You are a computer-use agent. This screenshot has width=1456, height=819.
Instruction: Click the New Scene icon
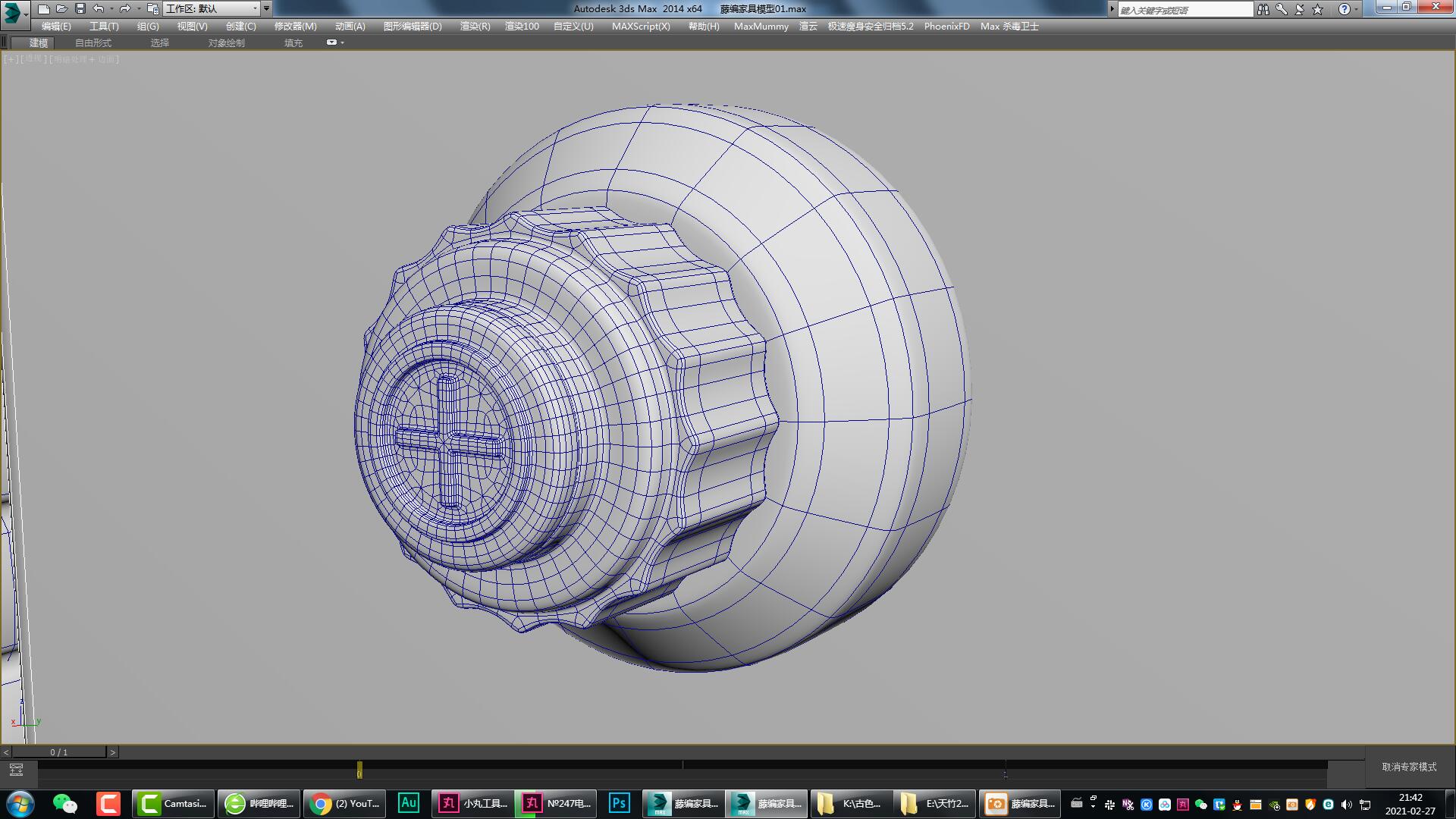click(x=44, y=9)
